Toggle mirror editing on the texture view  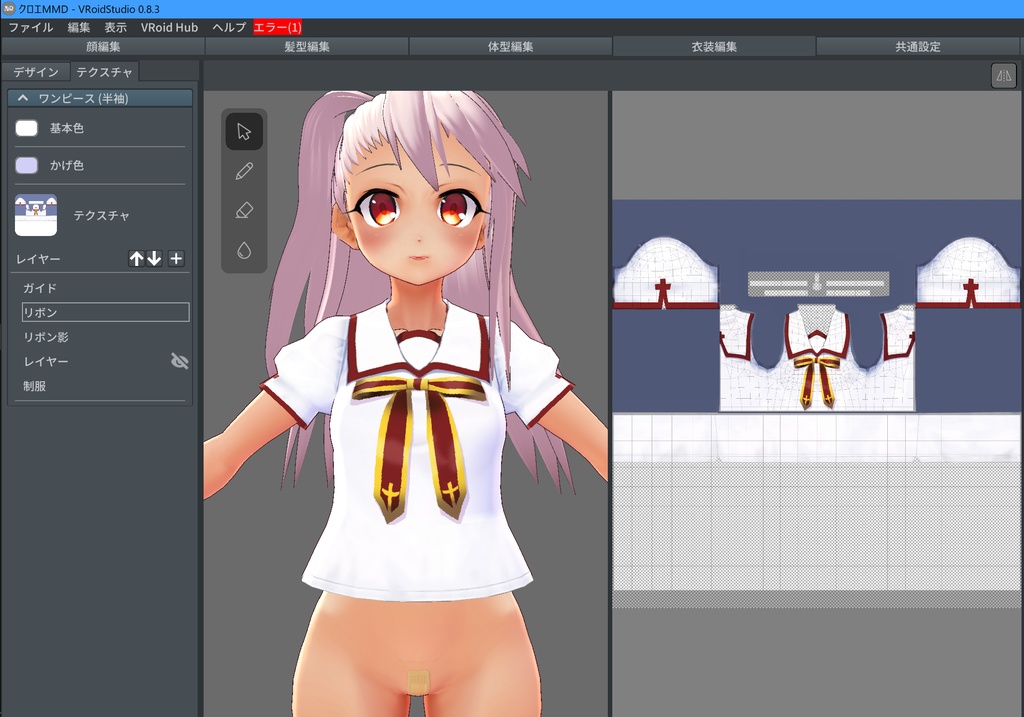point(1003,75)
